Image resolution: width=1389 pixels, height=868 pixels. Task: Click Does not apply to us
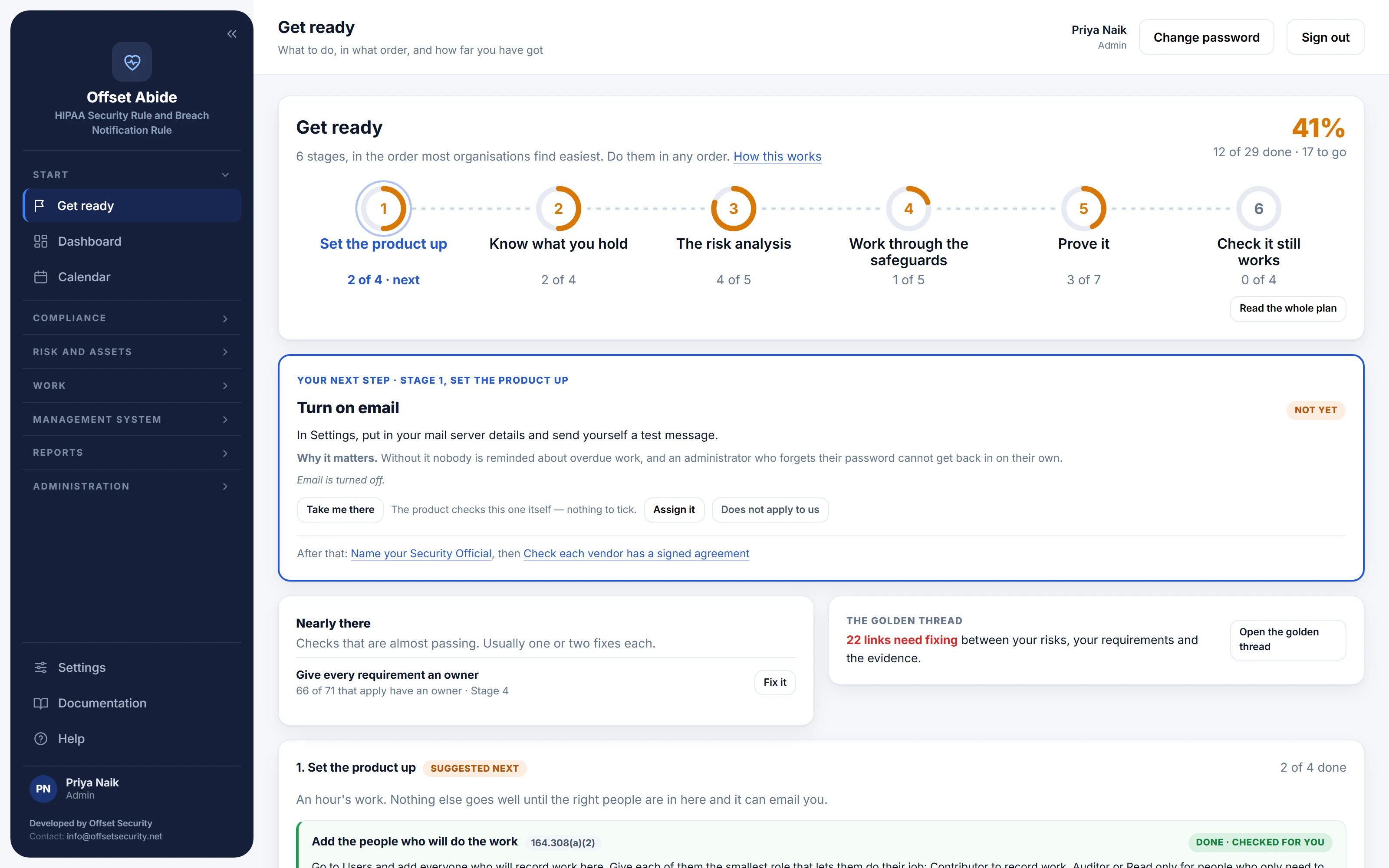[x=770, y=510]
